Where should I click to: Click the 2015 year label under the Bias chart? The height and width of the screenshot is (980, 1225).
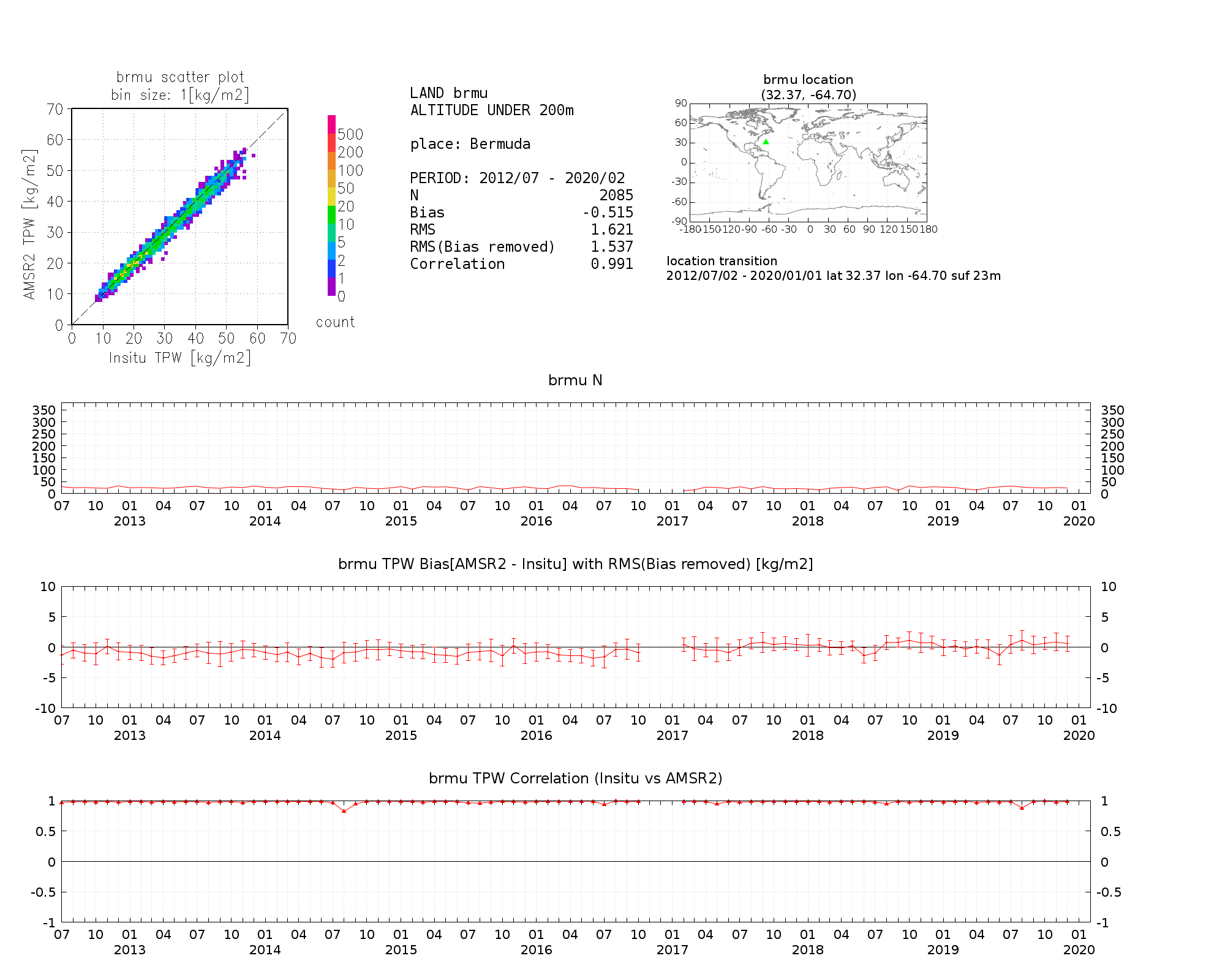(401, 736)
